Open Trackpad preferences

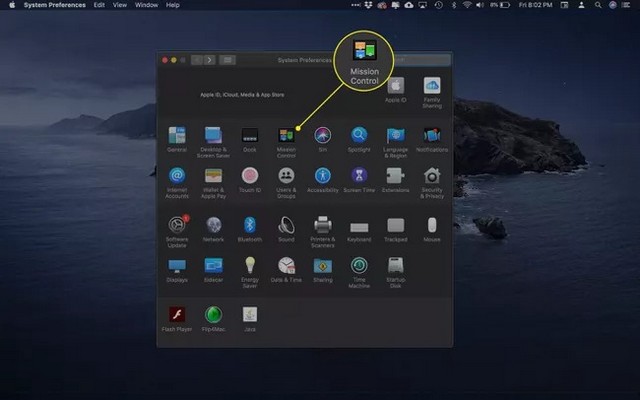pyautogui.click(x=396, y=229)
